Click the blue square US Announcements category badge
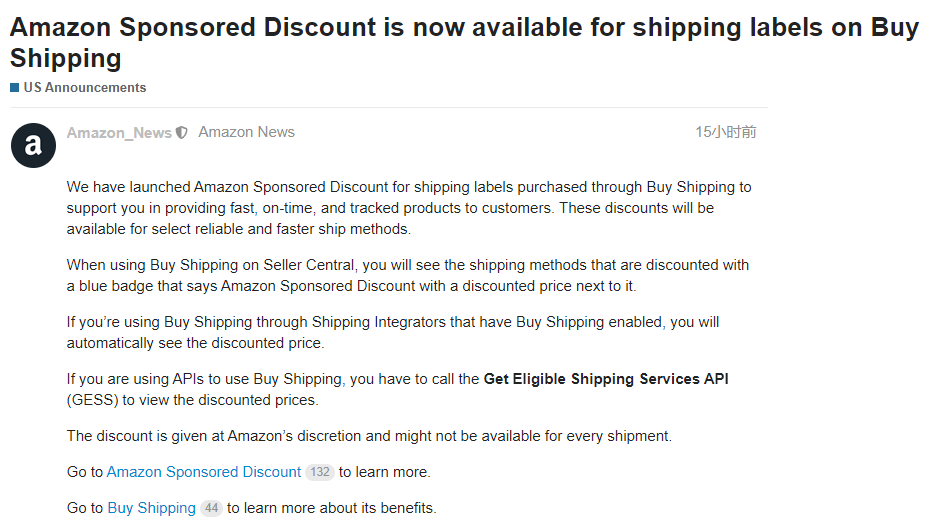Image resolution: width=931 pixels, height=520 pixels. [15, 88]
